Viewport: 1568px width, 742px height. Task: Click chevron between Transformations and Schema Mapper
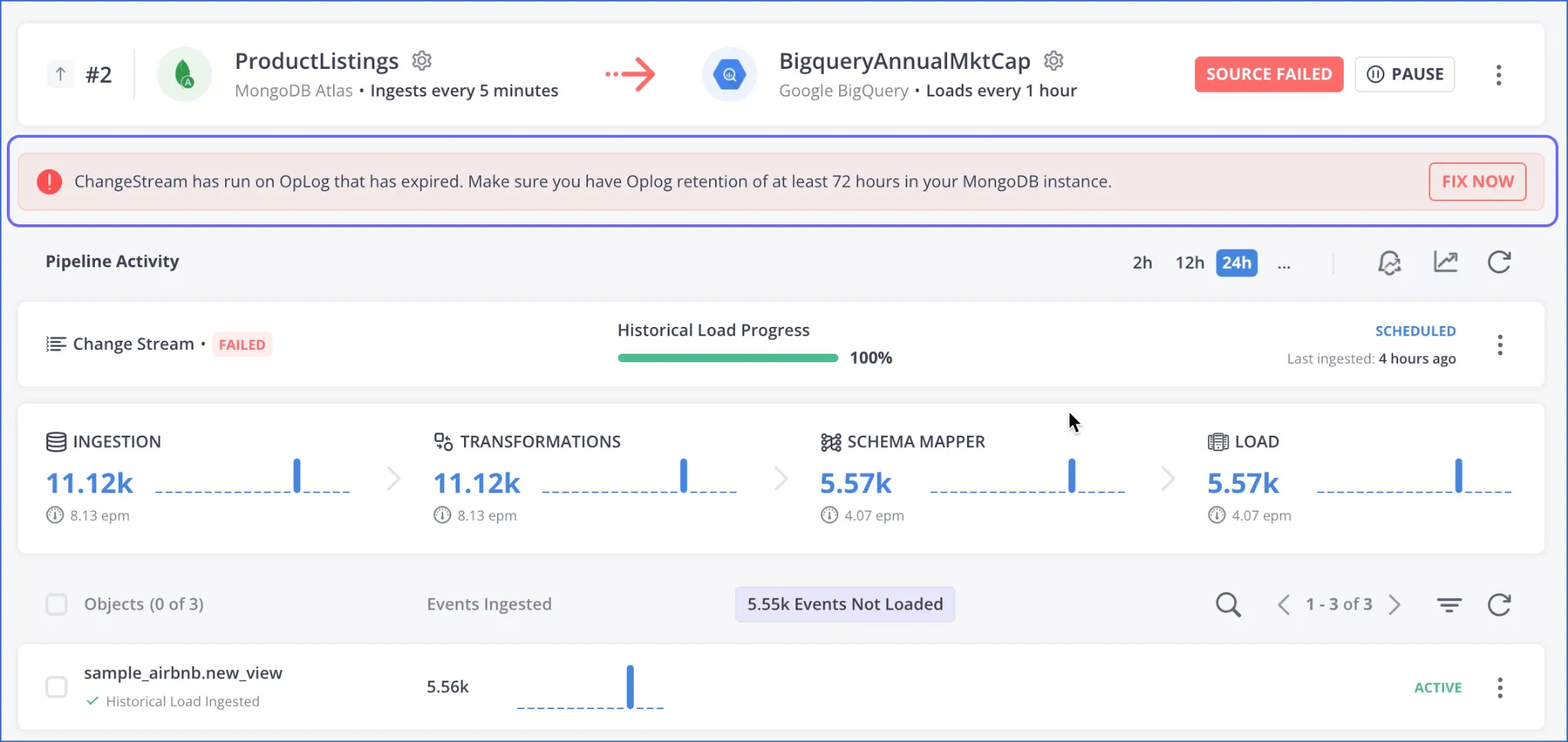pyautogui.click(x=781, y=479)
